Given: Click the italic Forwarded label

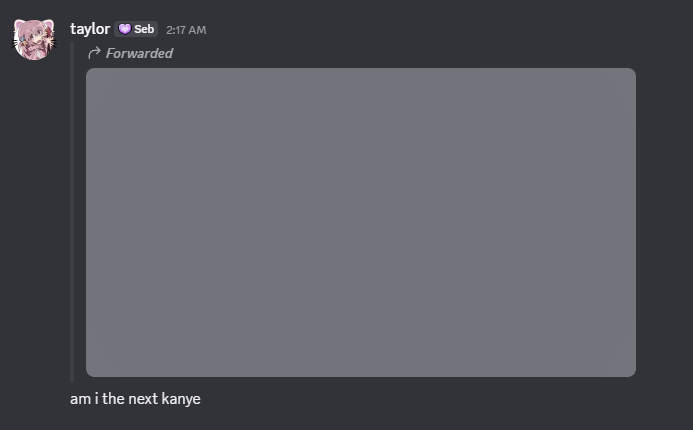Looking at the screenshot, I should tap(139, 53).
